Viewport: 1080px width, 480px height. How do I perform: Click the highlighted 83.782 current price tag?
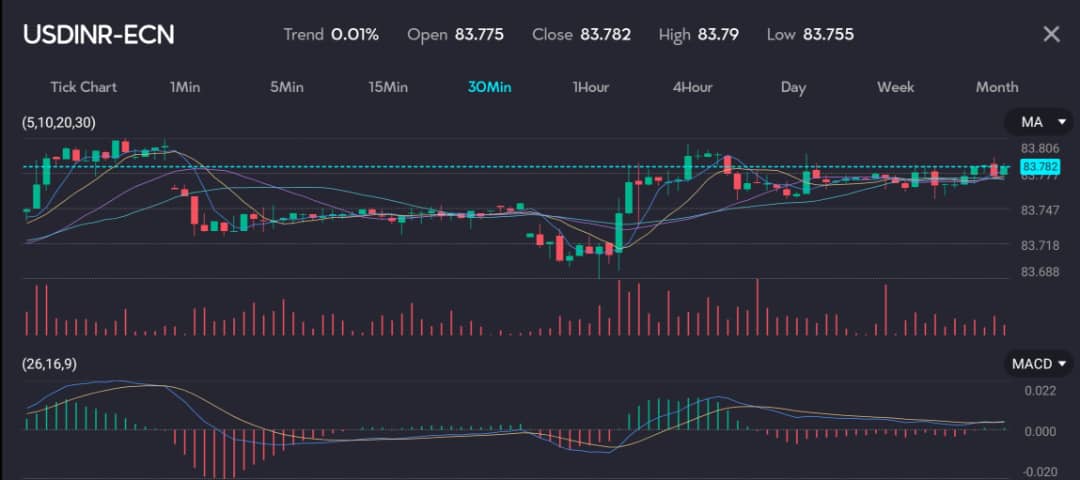1041,166
